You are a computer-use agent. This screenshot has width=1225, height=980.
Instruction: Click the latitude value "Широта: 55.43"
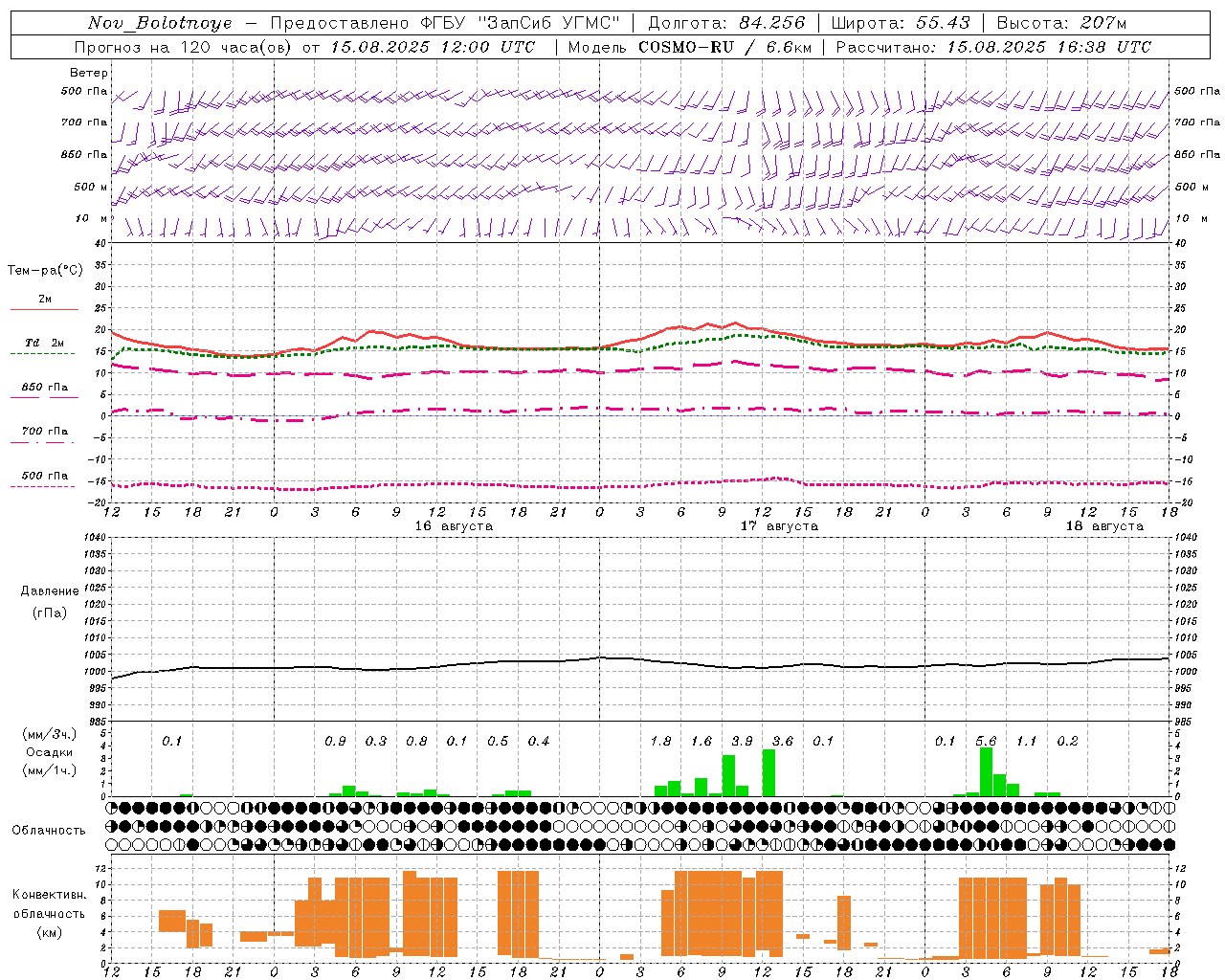coord(901,23)
